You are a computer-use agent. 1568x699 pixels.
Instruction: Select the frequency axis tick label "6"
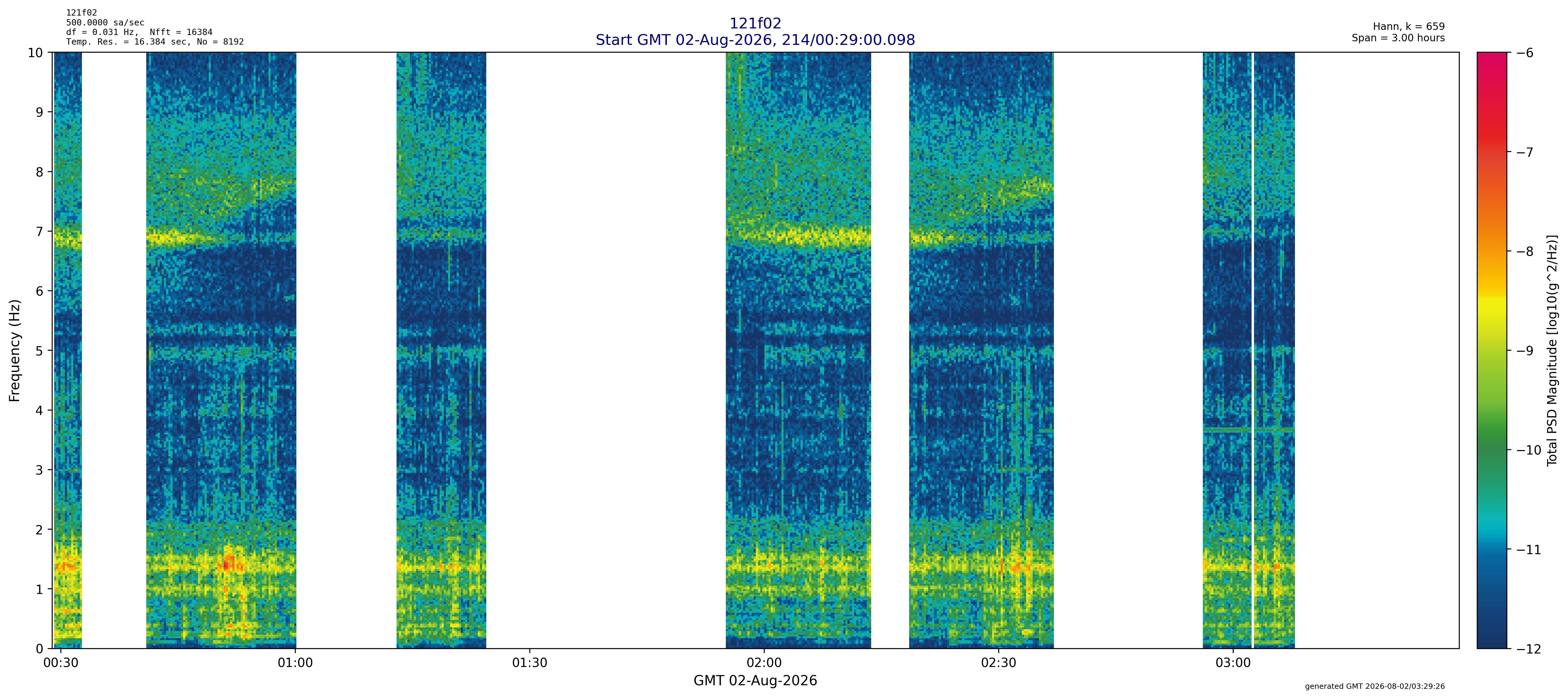(x=39, y=291)
